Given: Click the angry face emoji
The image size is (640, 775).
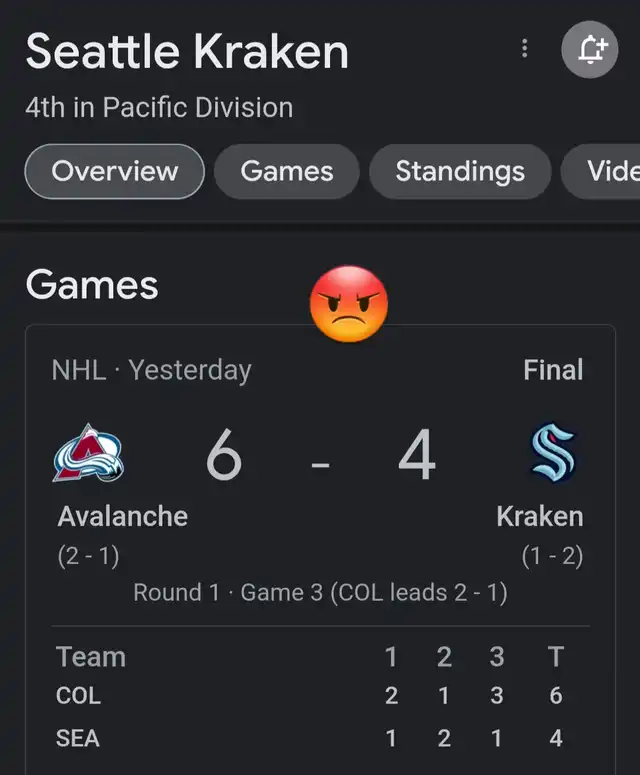Looking at the screenshot, I should coord(349,304).
